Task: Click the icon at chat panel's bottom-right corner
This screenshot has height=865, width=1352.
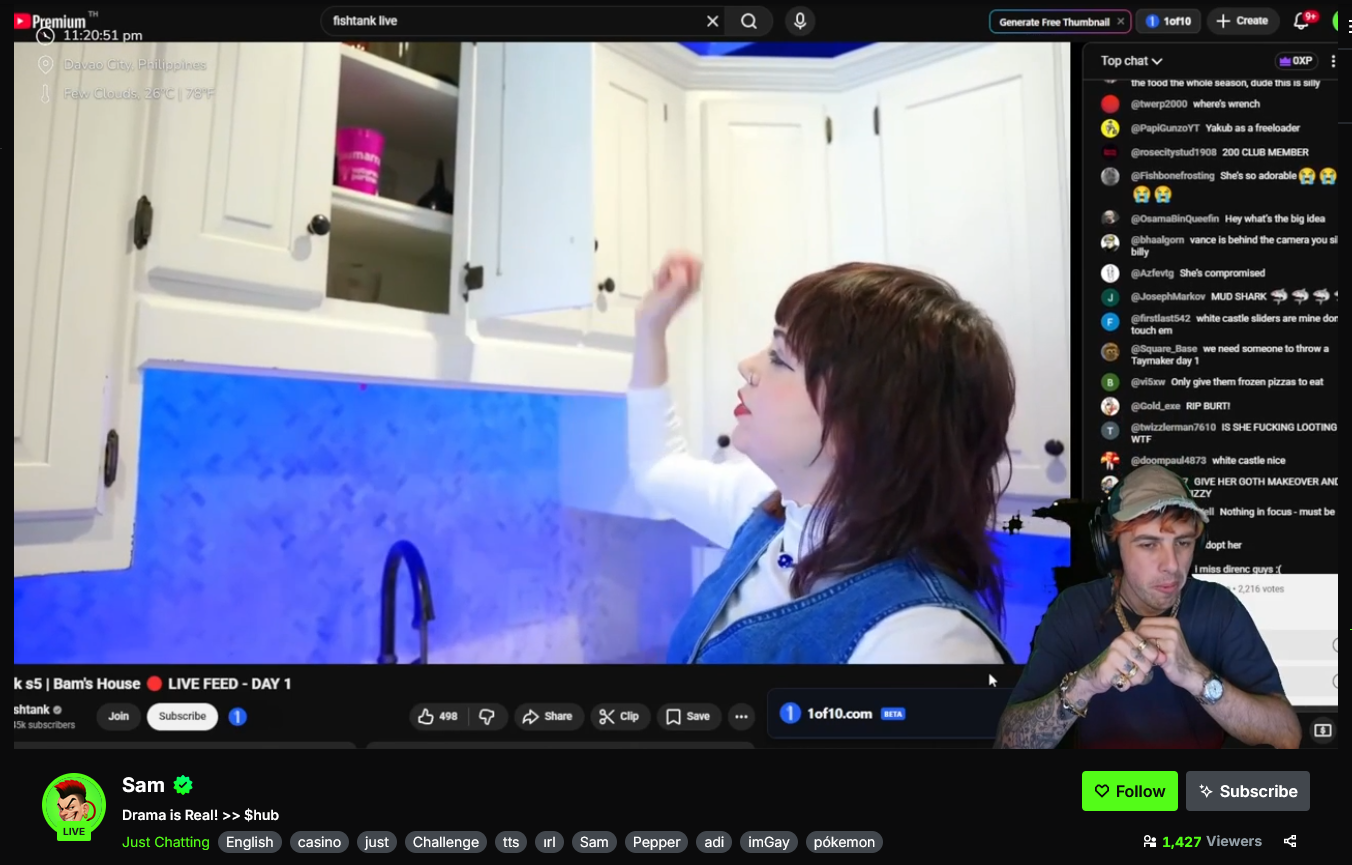Action: click(x=1323, y=731)
